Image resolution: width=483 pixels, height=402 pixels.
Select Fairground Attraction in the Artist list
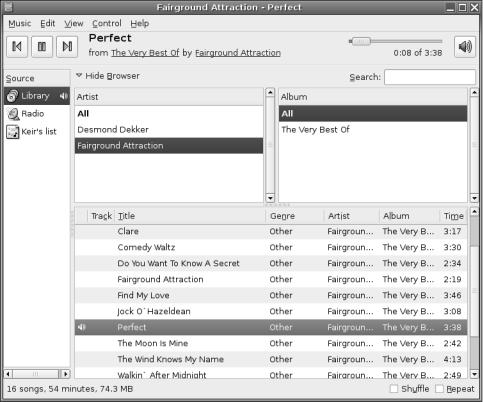point(169,146)
